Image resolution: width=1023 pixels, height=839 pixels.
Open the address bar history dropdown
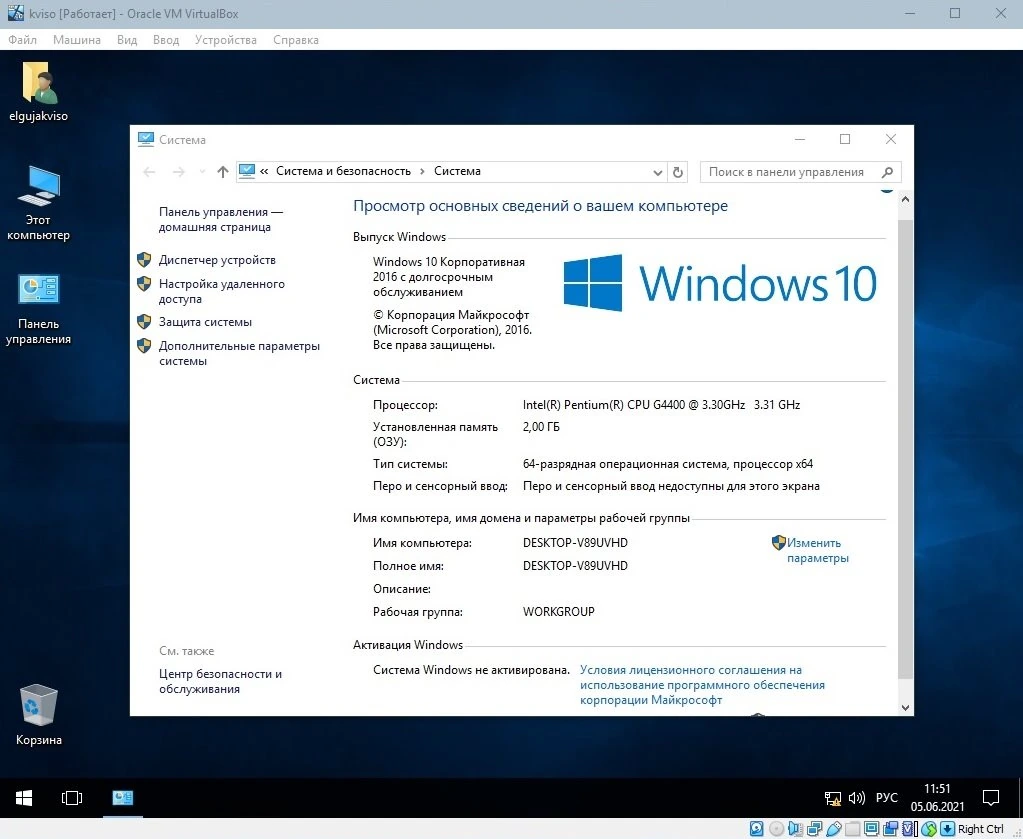click(658, 172)
